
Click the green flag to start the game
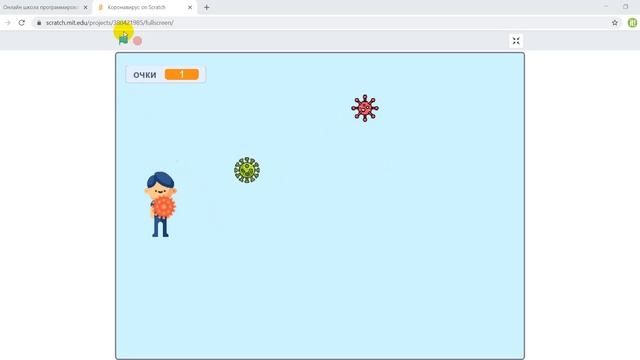pyautogui.click(x=123, y=40)
